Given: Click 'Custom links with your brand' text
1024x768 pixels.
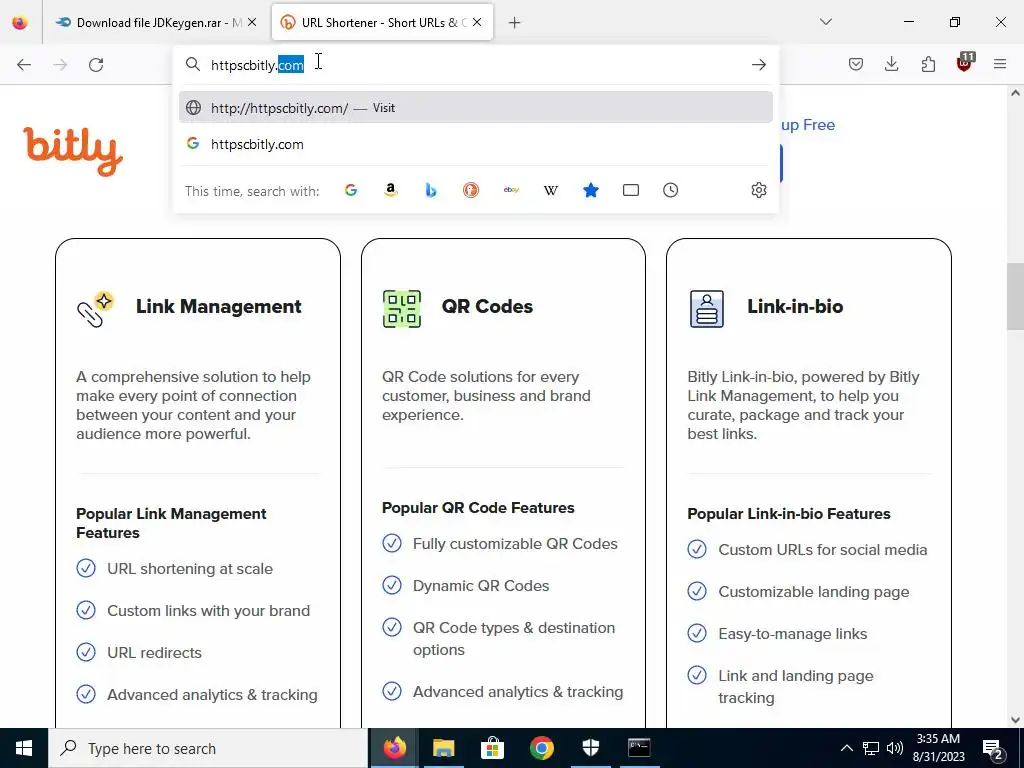Looking at the screenshot, I should [208, 611].
